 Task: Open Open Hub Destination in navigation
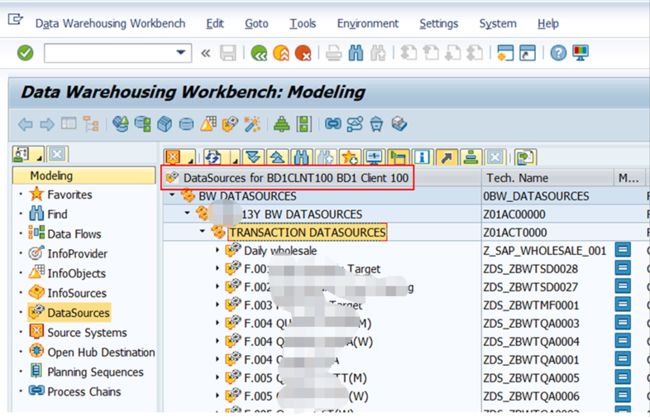(101, 352)
